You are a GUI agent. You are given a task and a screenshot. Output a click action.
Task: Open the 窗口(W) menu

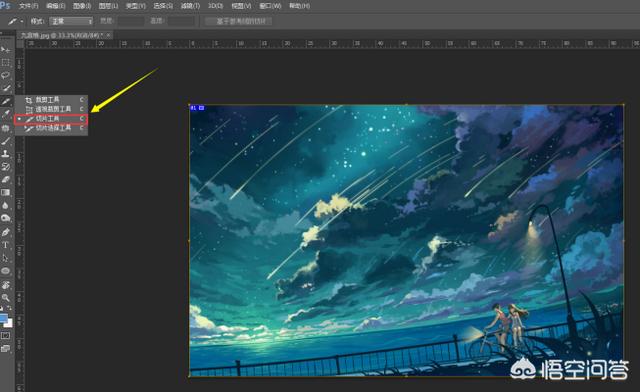(270, 6)
